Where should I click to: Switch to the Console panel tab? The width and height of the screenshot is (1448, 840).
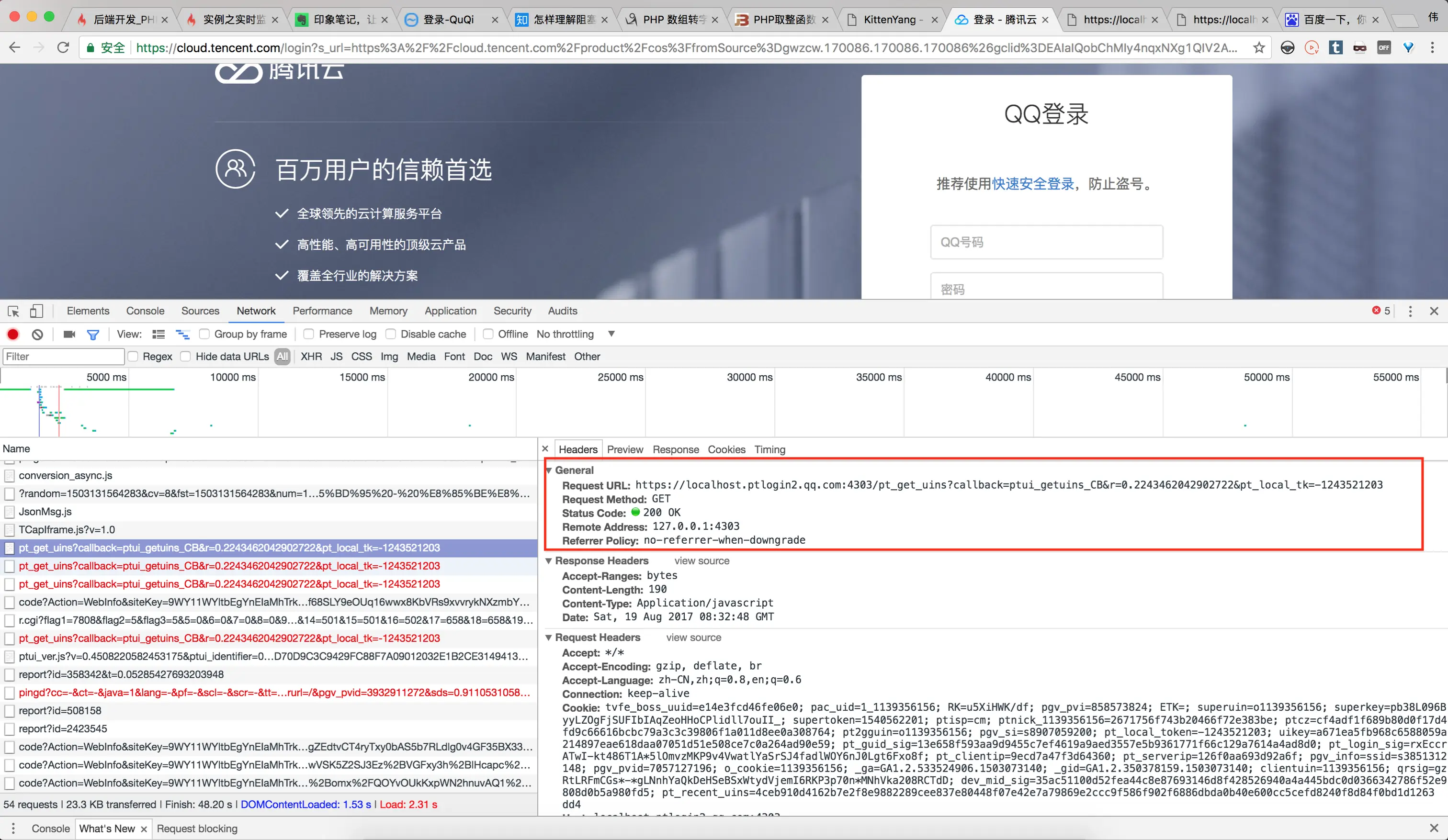tap(145, 311)
